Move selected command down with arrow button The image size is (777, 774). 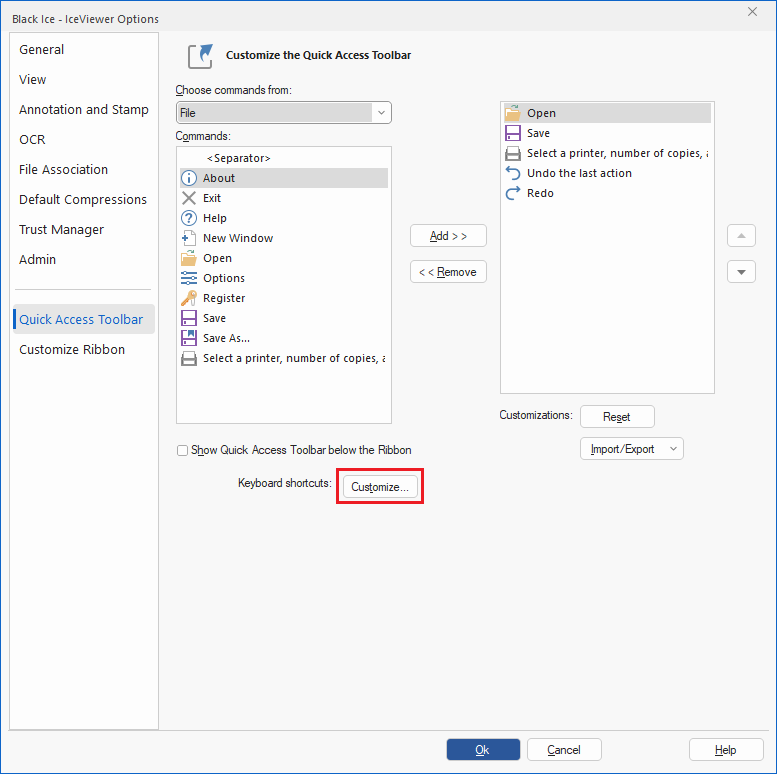[741, 272]
